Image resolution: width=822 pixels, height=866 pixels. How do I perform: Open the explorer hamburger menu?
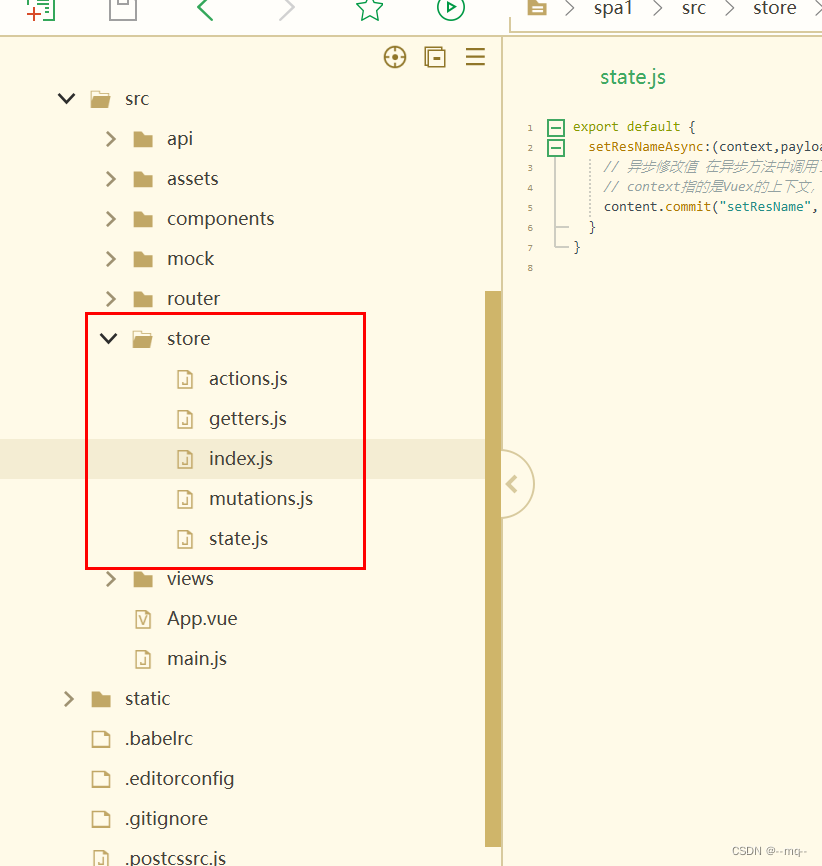tap(475, 57)
